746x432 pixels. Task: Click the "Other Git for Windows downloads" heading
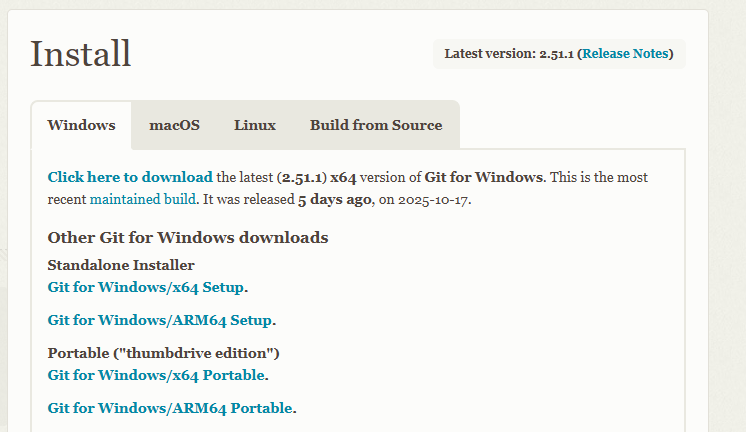tap(188, 238)
